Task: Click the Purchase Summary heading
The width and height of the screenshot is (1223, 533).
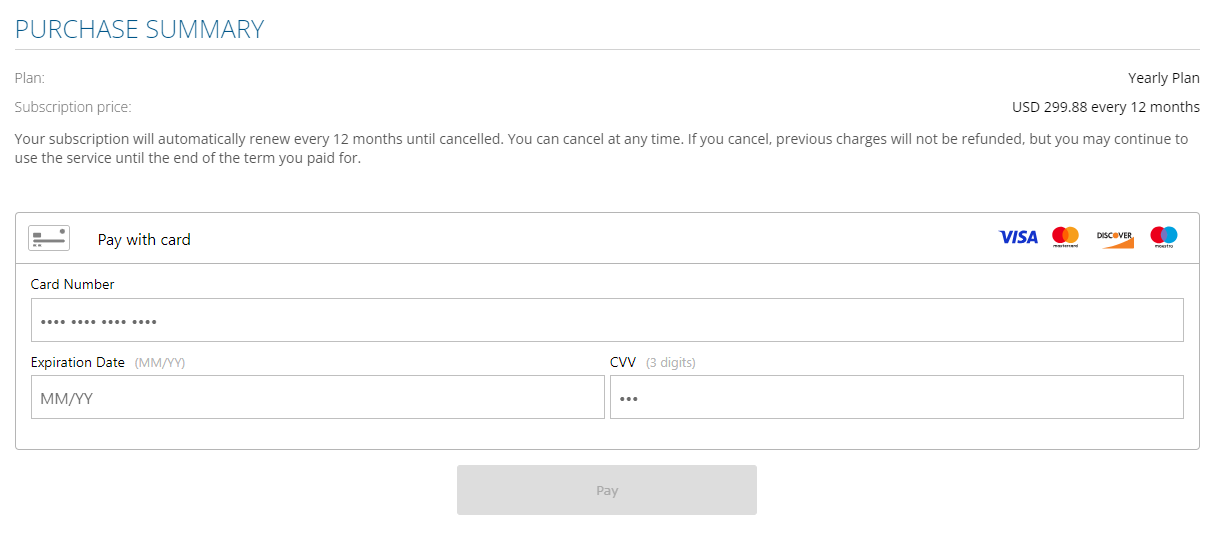Action: coord(140,29)
